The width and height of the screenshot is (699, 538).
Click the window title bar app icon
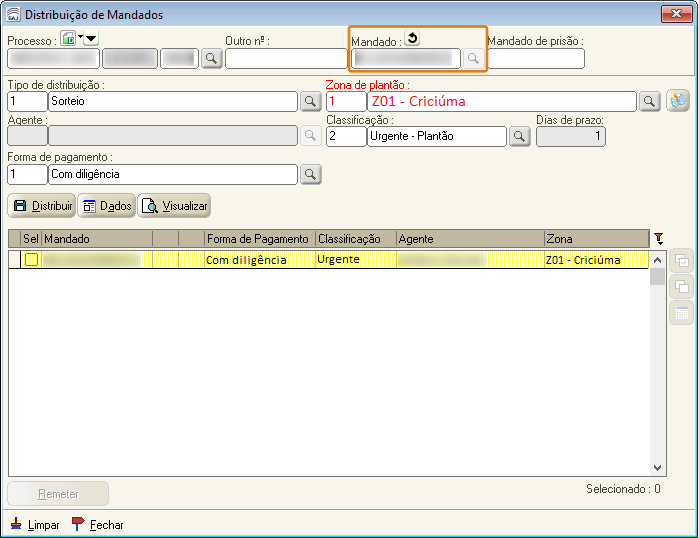click(13, 14)
